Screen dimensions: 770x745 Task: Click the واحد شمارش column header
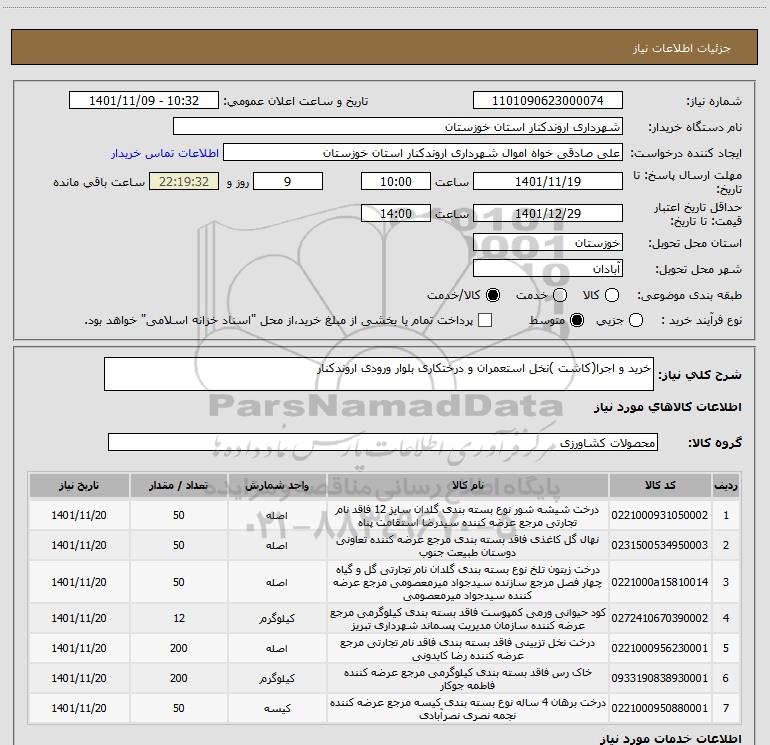pyautogui.click(x=277, y=486)
